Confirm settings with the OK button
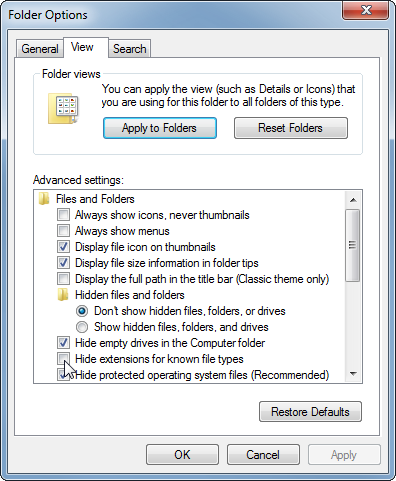This screenshot has width=396, height=481. tap(182, 454)
